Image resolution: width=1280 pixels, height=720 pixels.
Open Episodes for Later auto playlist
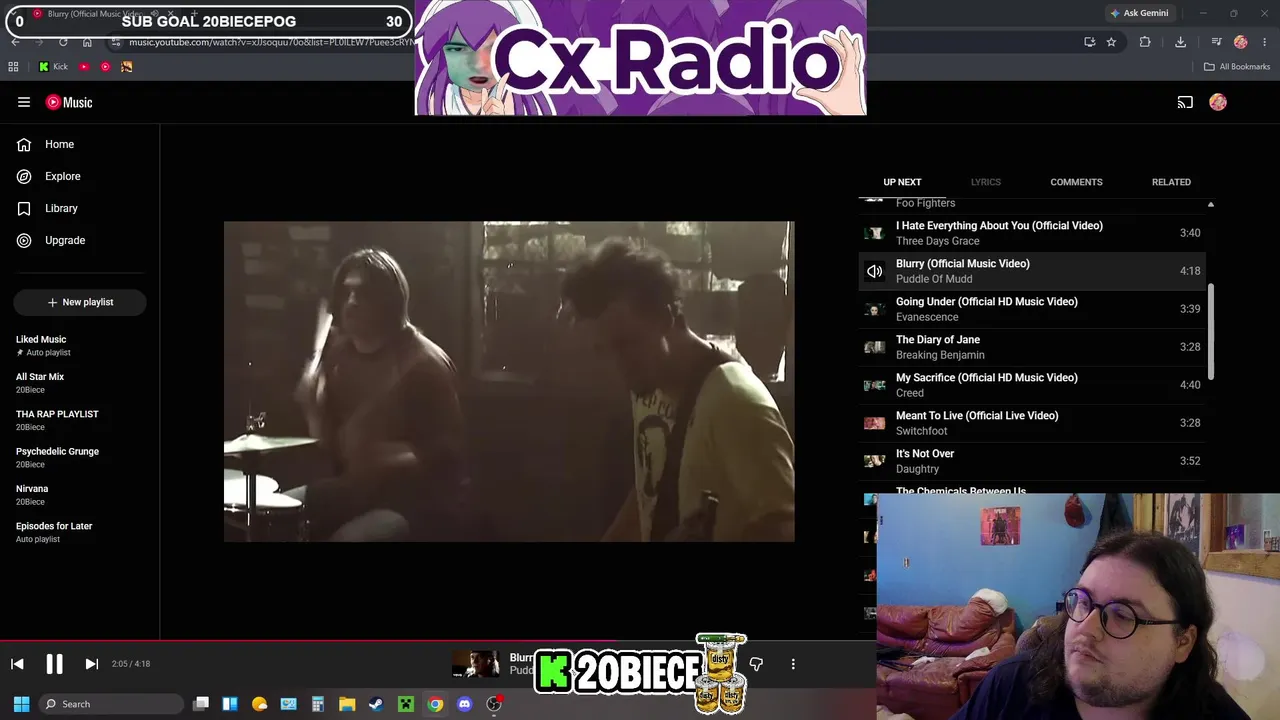click(x=80, y=532)
